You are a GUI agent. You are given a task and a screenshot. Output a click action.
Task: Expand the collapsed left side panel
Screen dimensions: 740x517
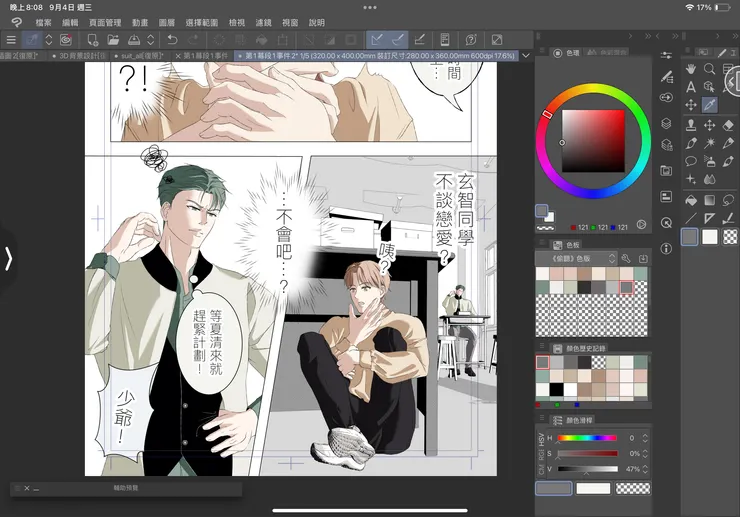coord(8,259)
